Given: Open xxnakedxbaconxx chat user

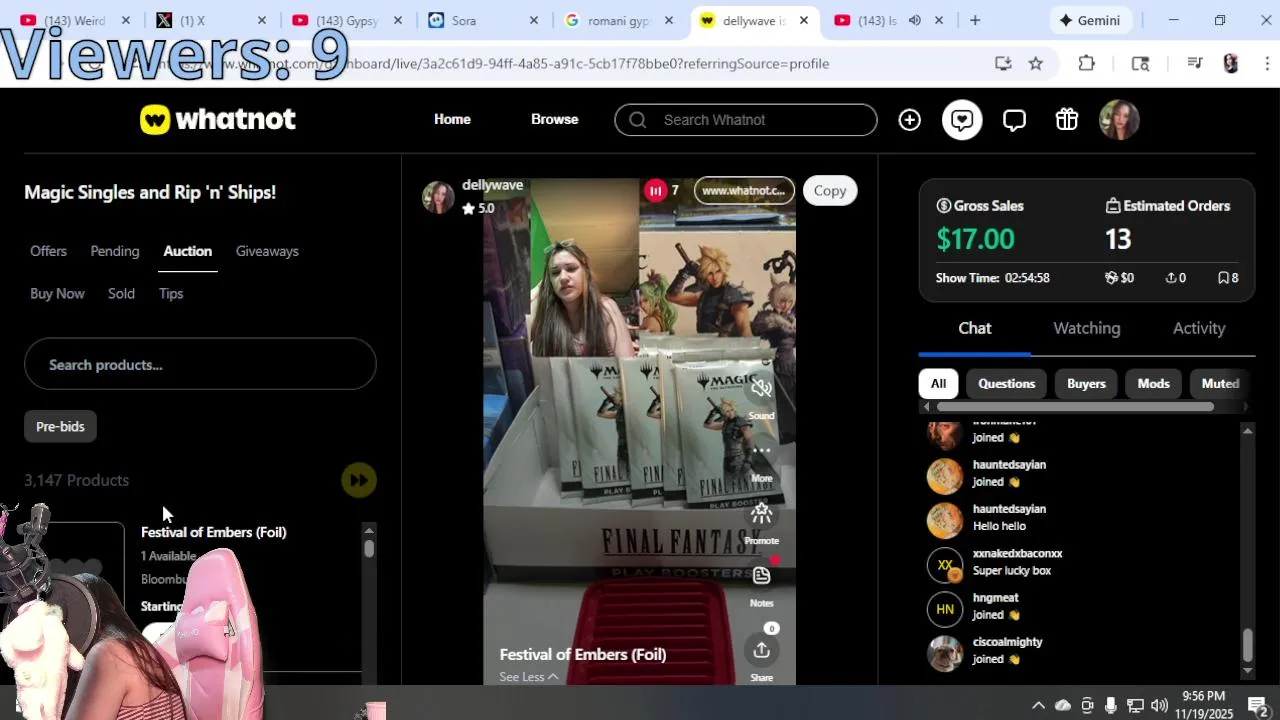Looking at the screenshot, I should (1017, 553).
